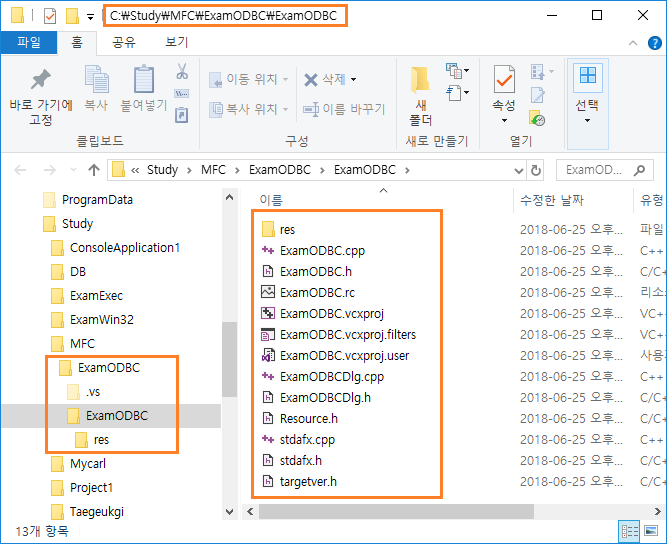Expand the Delete (삭제) dropdown arrow

[x=353, y=80]
